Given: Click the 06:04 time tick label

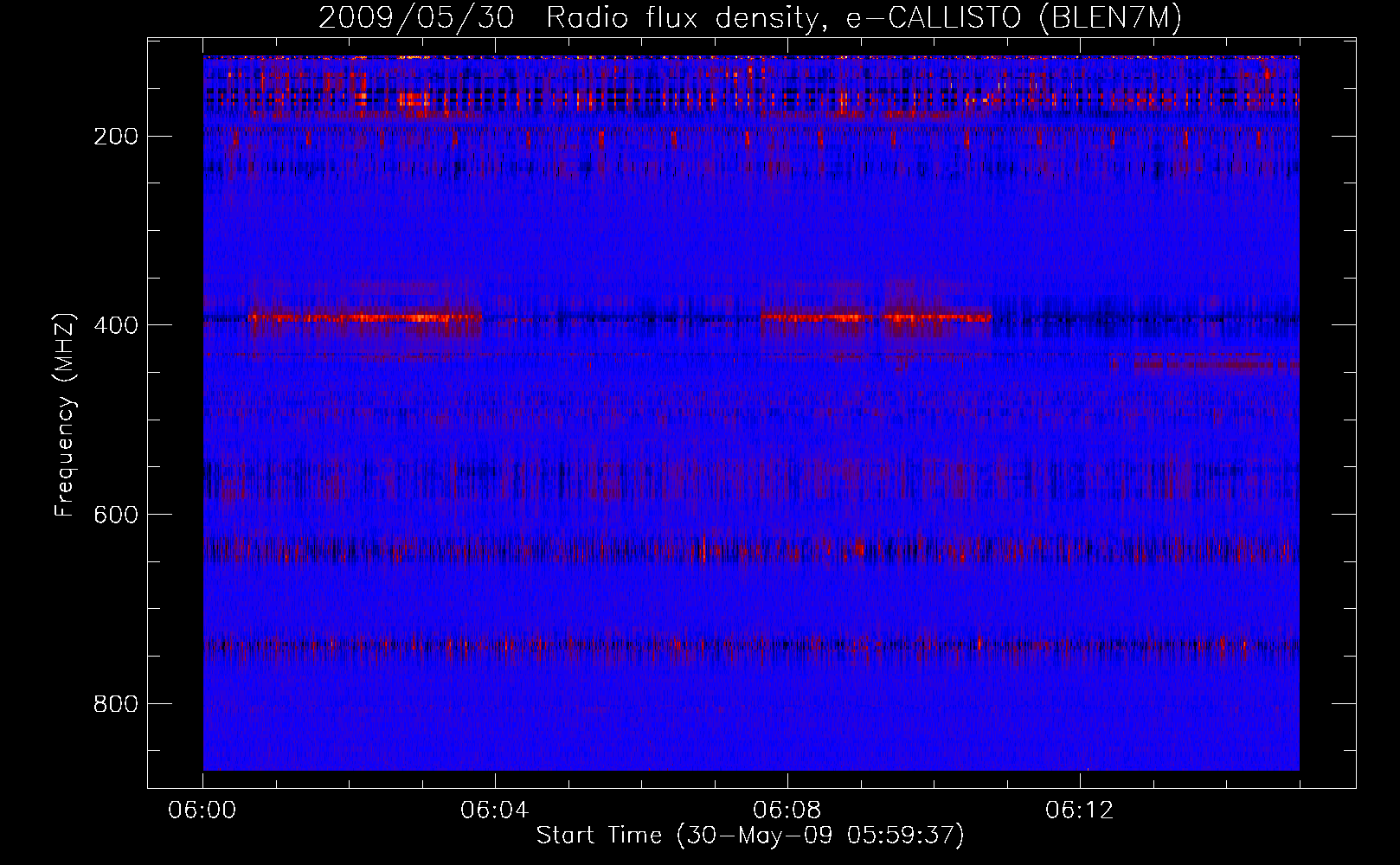Looking at the screenshot, I should pyautogui.click(x=495, y=811).
